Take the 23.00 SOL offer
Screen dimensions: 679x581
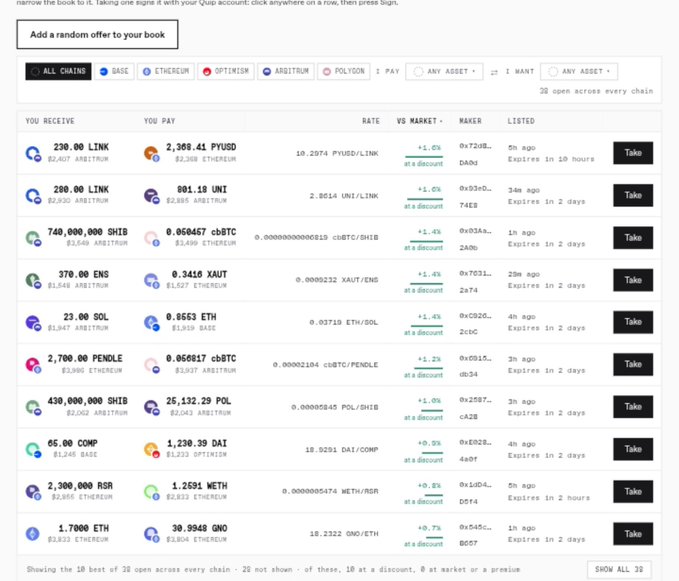click(633, 322)
